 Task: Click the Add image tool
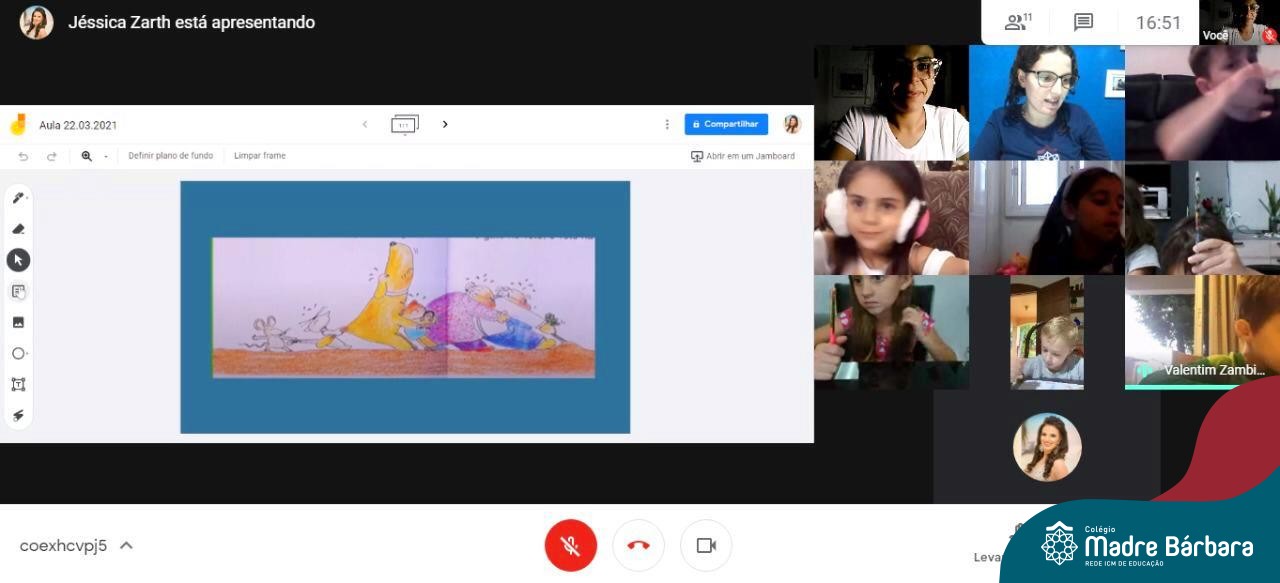18,322
